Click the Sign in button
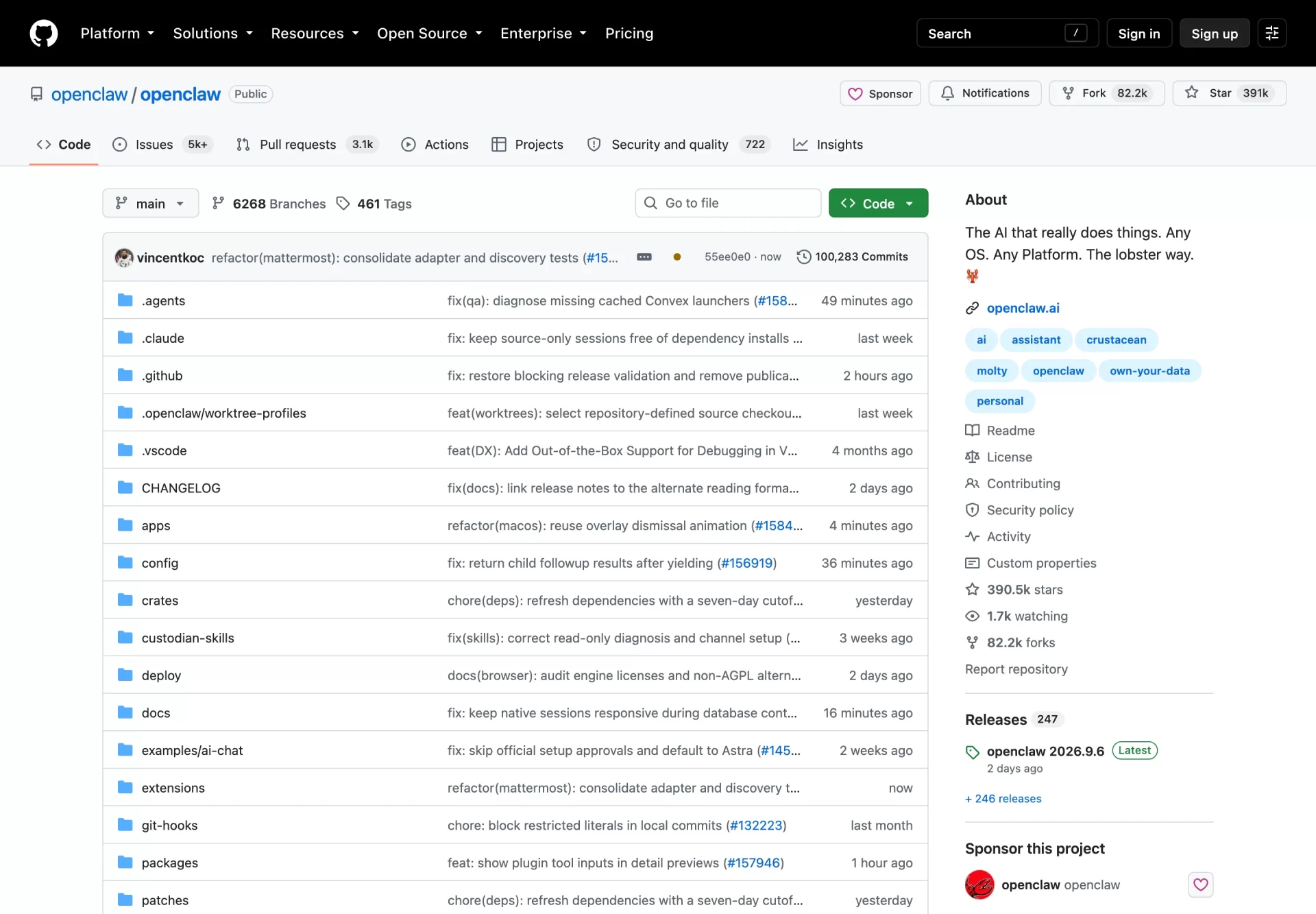Image resolution: width=1316 pixels, height=914 pixels. [1139, 33]
